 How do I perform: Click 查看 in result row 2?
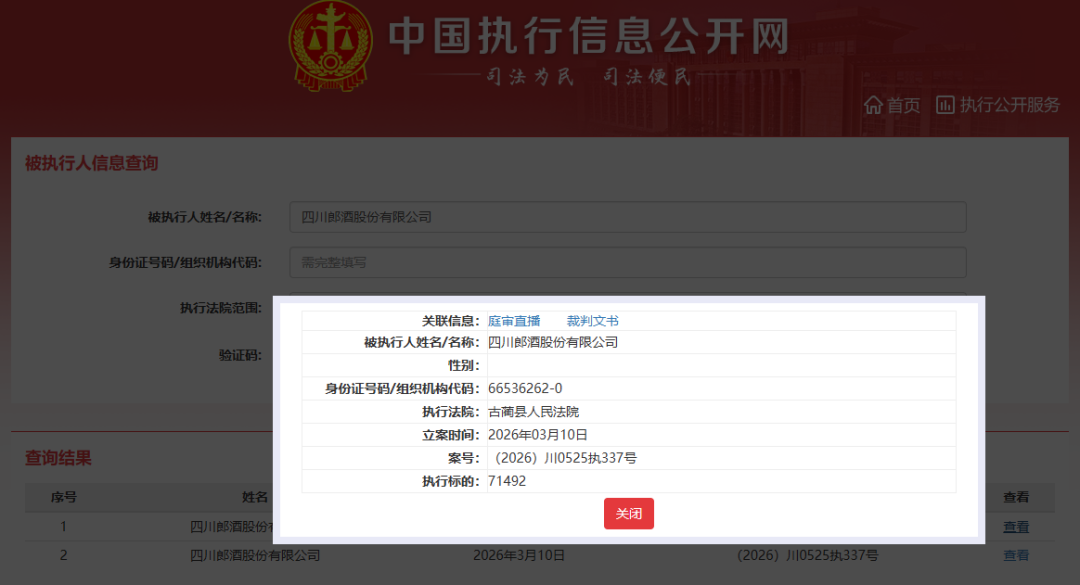[x=1015, y=555]
